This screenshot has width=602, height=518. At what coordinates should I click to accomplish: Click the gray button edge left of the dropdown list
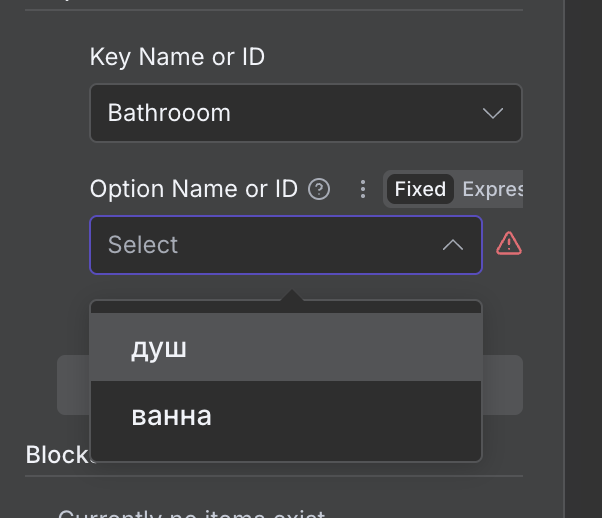point(73,385)
